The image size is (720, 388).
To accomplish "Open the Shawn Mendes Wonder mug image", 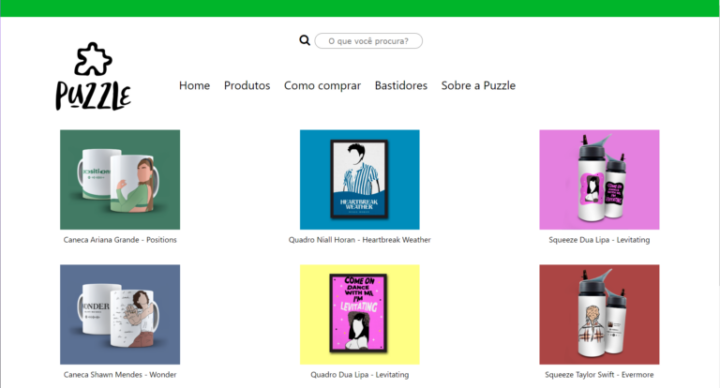I will (x=120, y=315).
